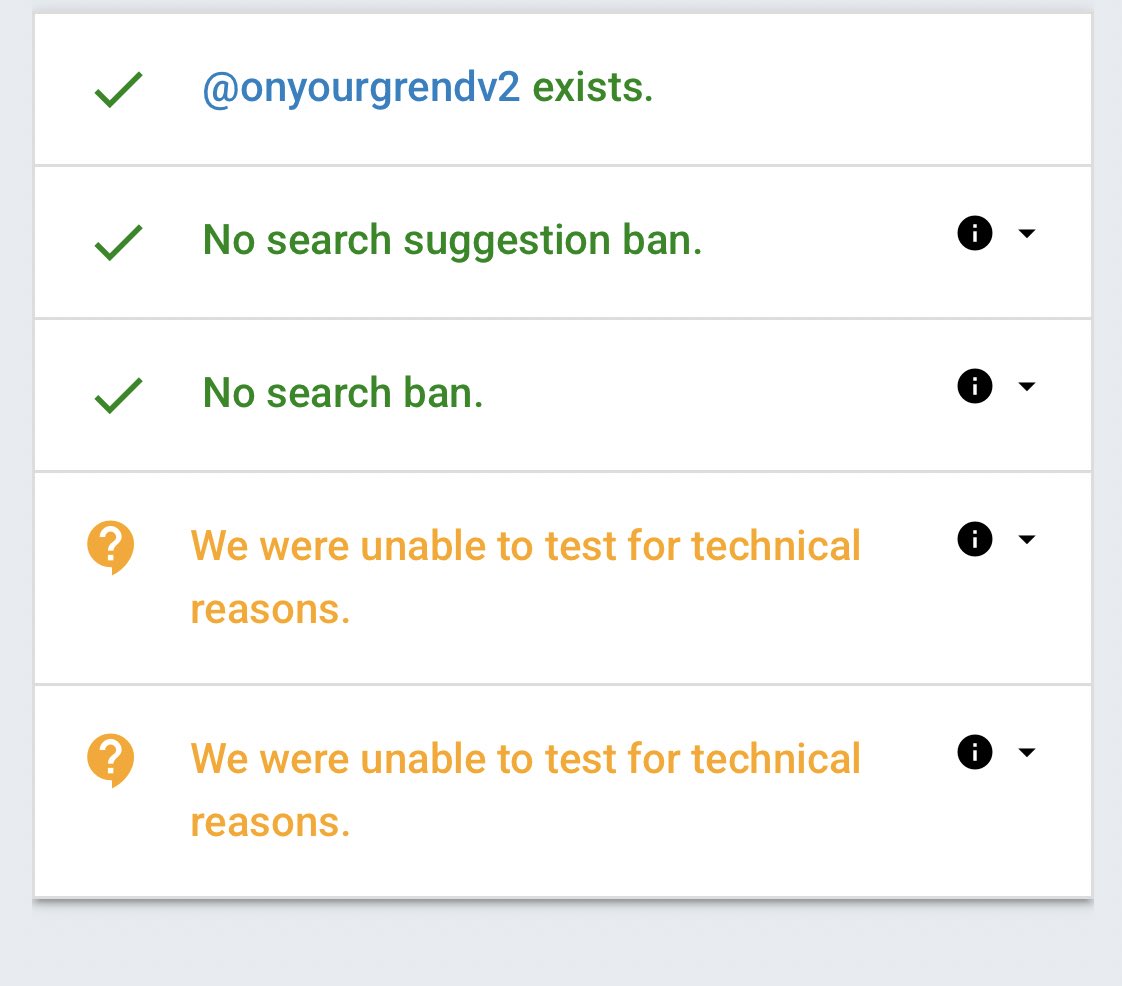Click the last orange question mark icon
The height and width of the screenshot is (986, 1122).
coord(110,760)
